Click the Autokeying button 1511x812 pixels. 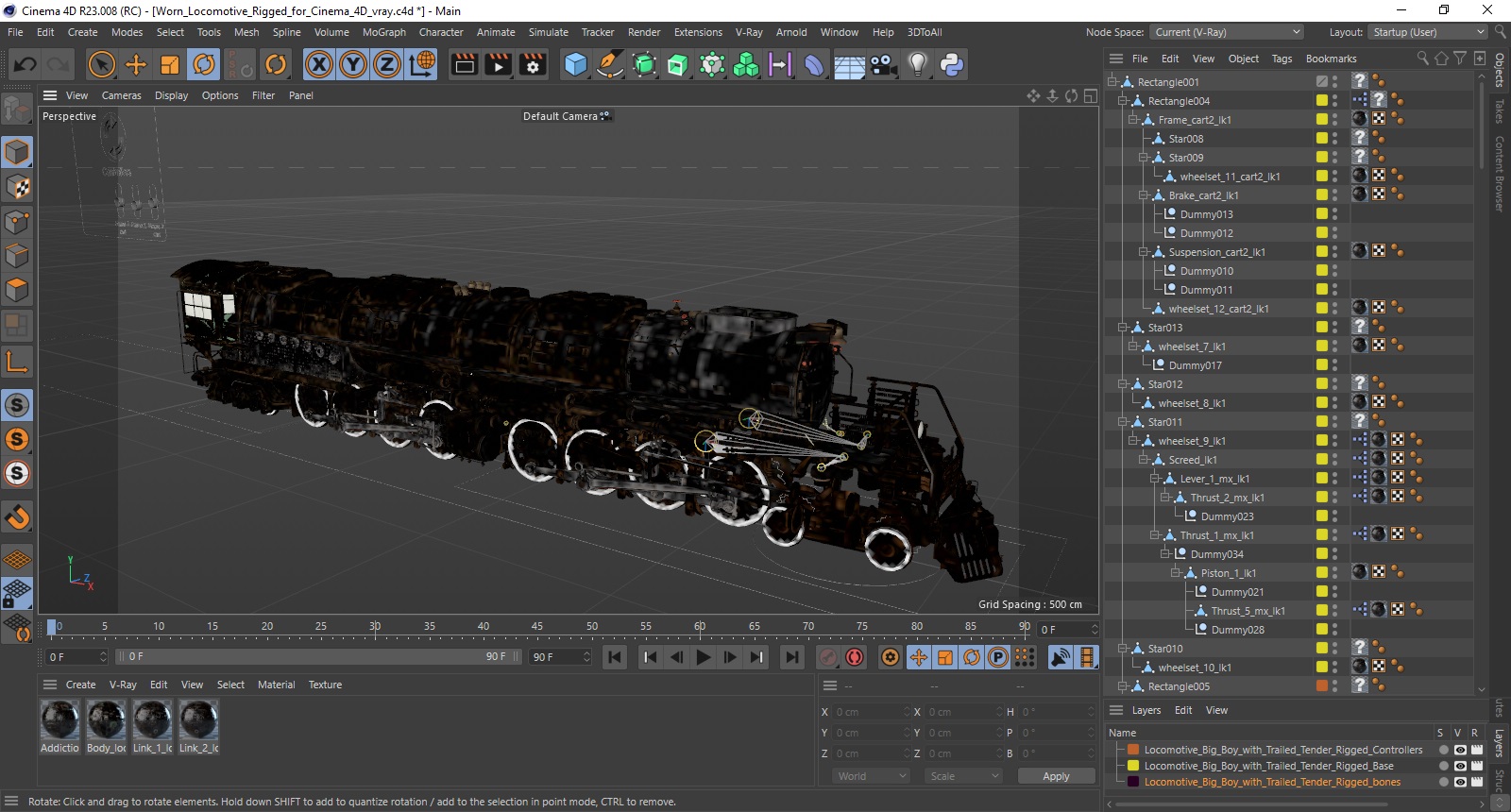pos(855,657)
